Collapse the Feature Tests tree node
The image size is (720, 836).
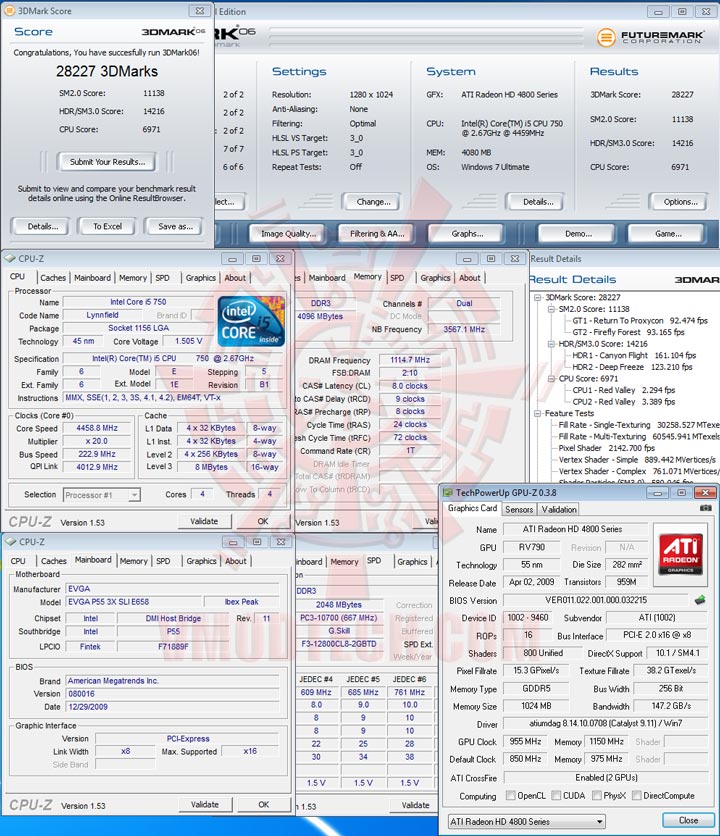click(x=538, y=413)
